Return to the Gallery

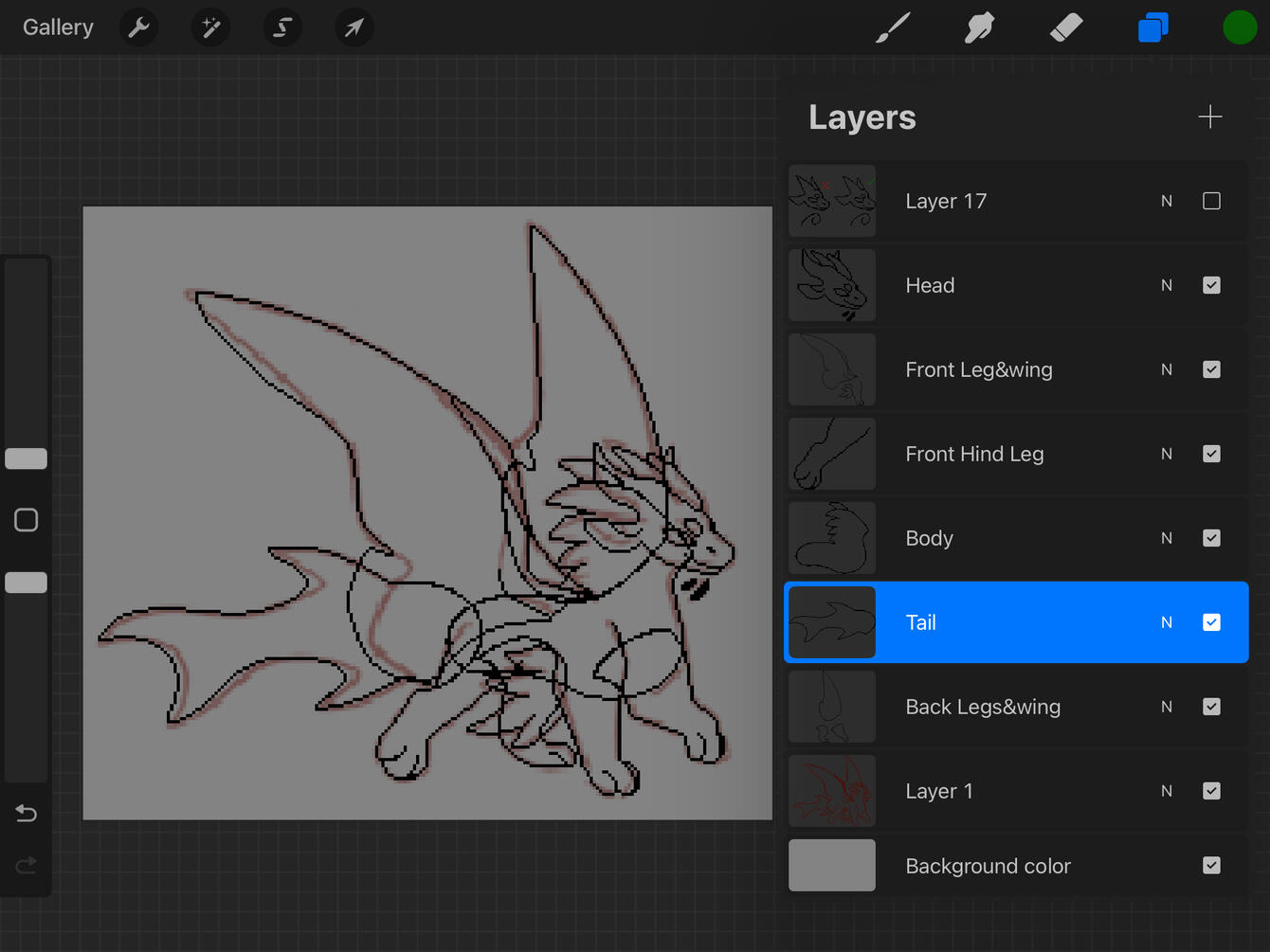click(x=58, y=27)
